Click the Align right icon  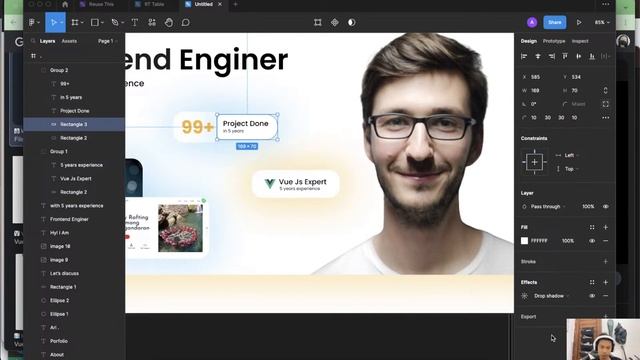[551, 56]
